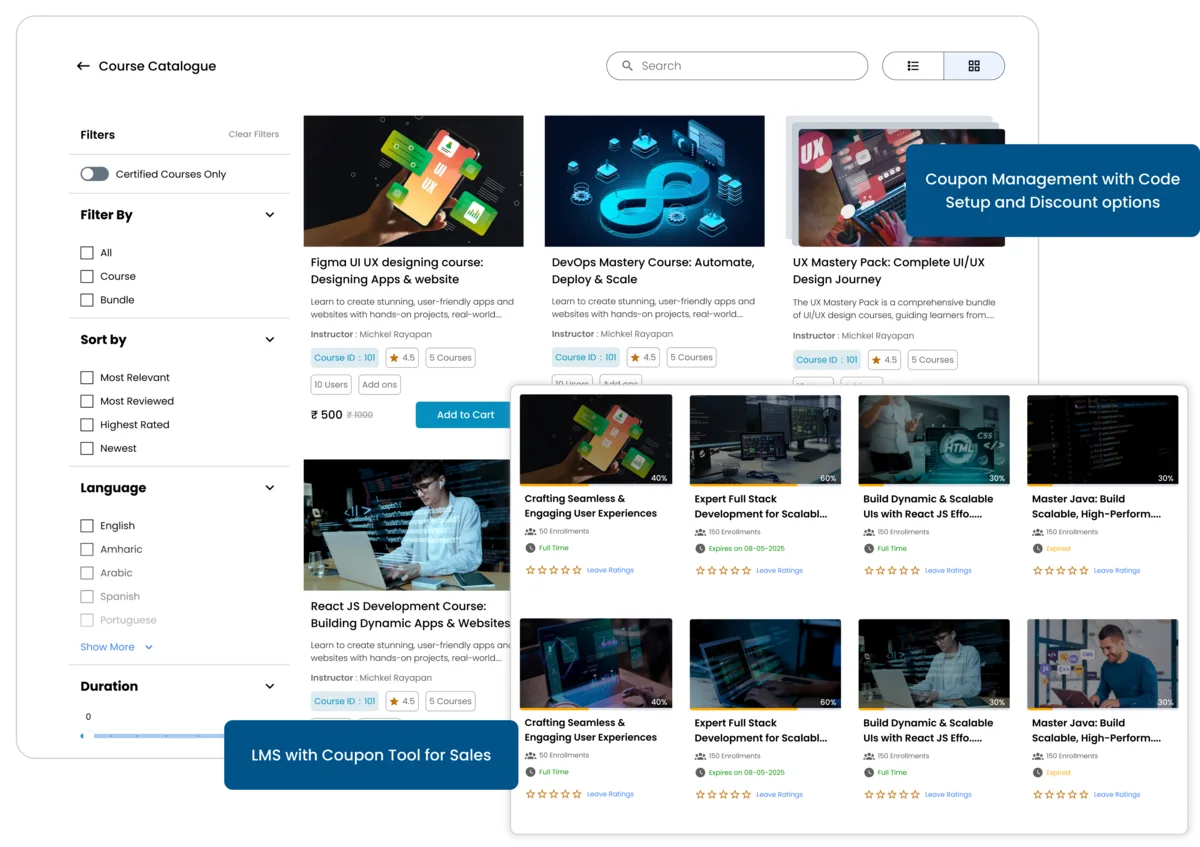The height and width of the screenshot is (847, 1200).
Task: Tick the Spanish language checkbox
Action: click(x=87, y=596)
